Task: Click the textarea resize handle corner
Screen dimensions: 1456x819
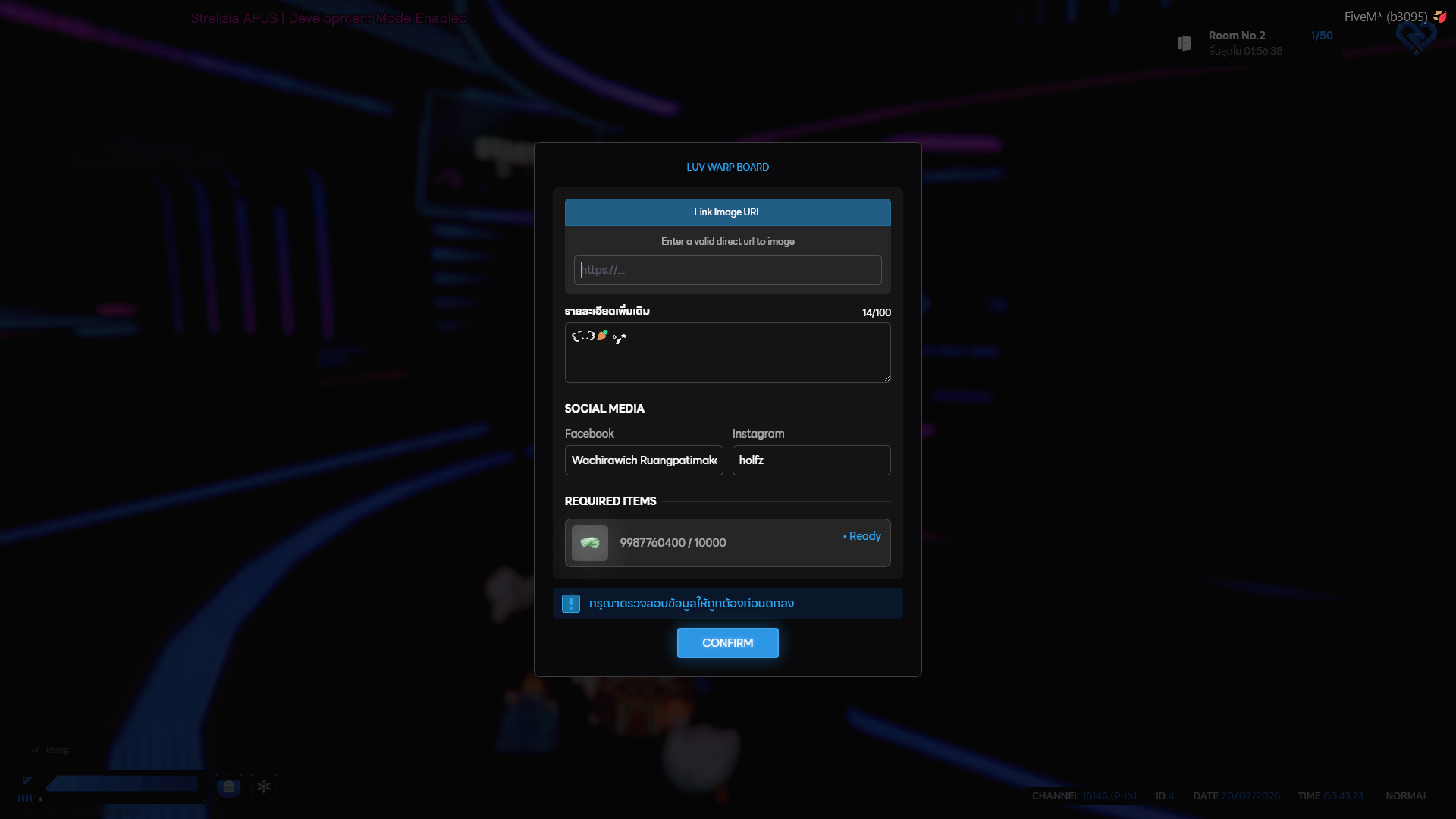Action: click(x=886, y=378)
